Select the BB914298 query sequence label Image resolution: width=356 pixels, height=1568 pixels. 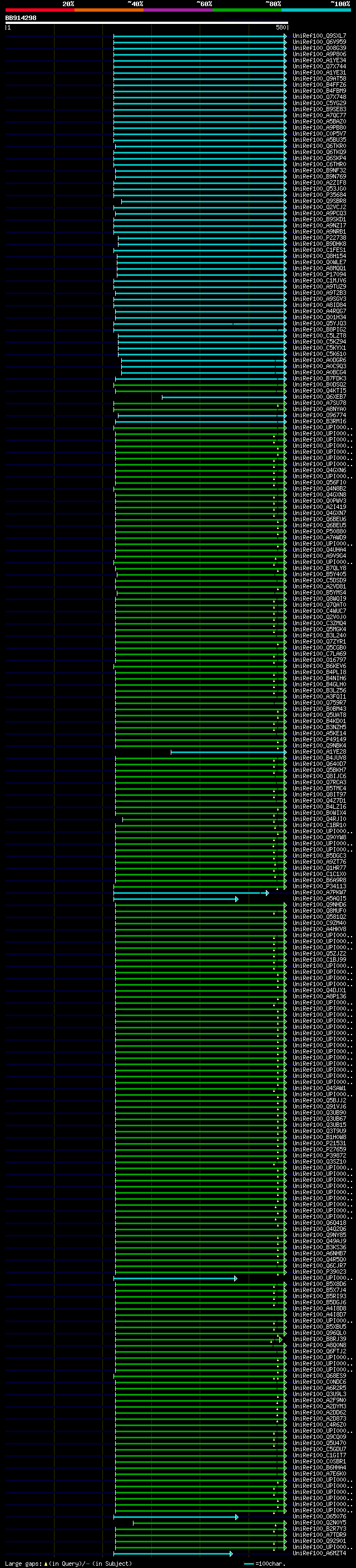[x=21, y=18]
